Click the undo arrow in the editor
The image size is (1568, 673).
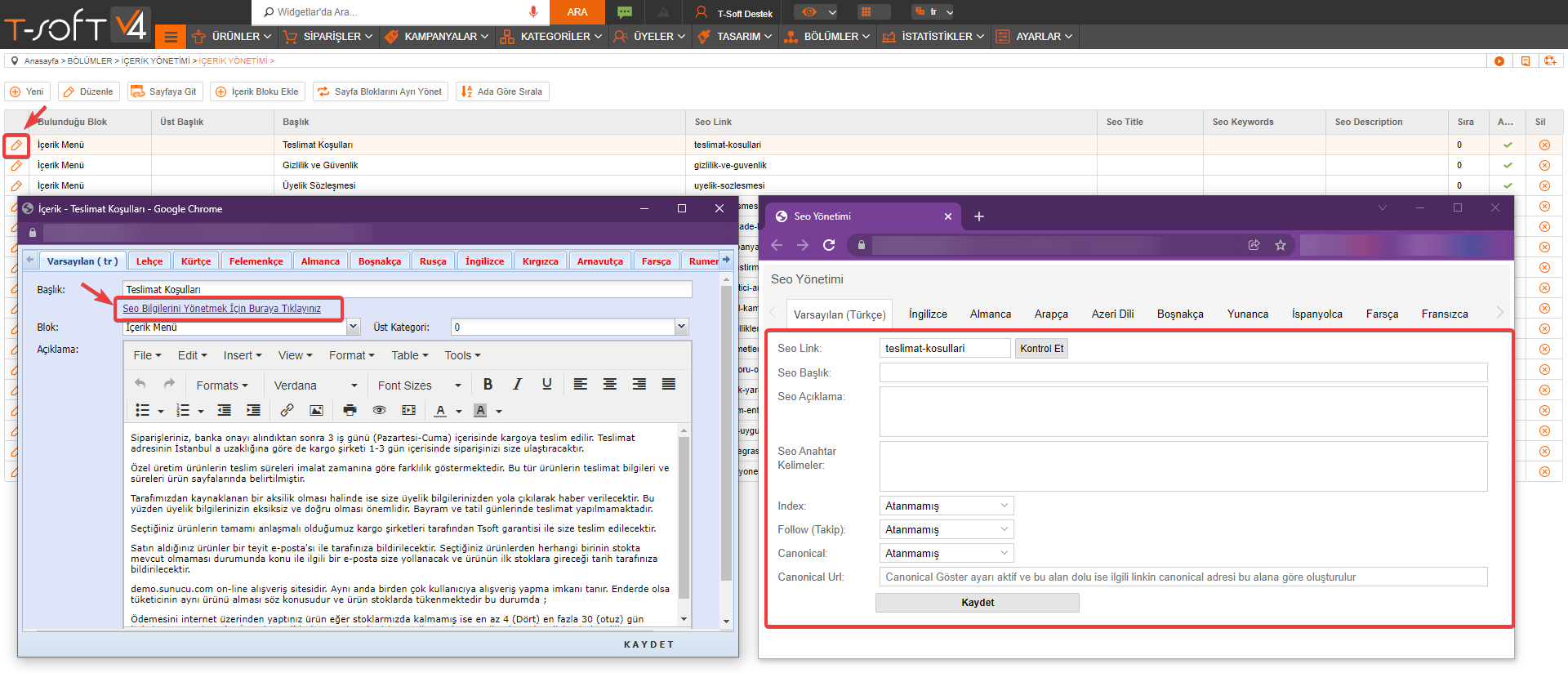click(140, 384)
